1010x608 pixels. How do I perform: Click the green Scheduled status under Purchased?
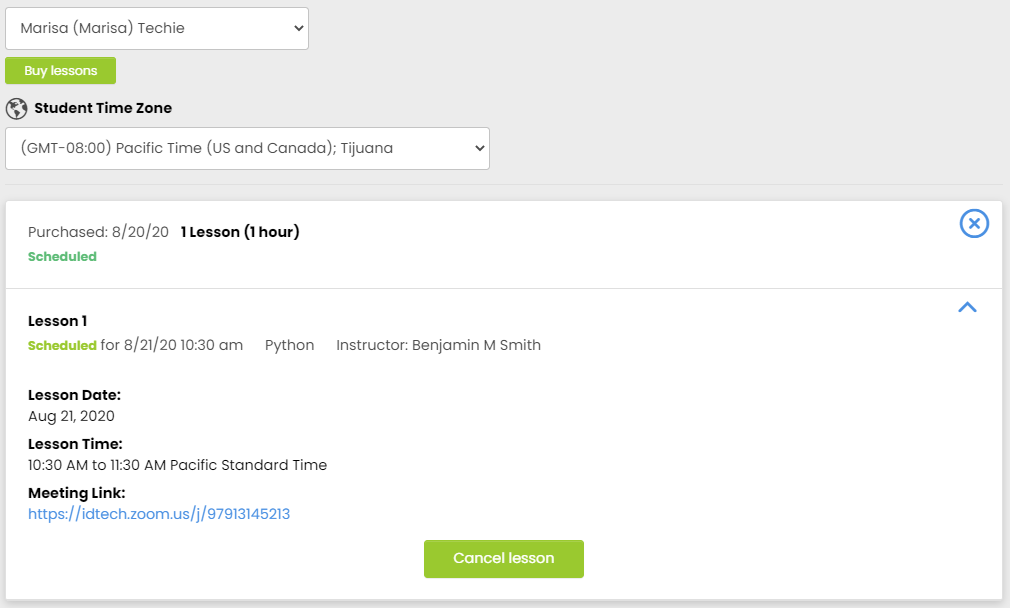pos(62,256)
